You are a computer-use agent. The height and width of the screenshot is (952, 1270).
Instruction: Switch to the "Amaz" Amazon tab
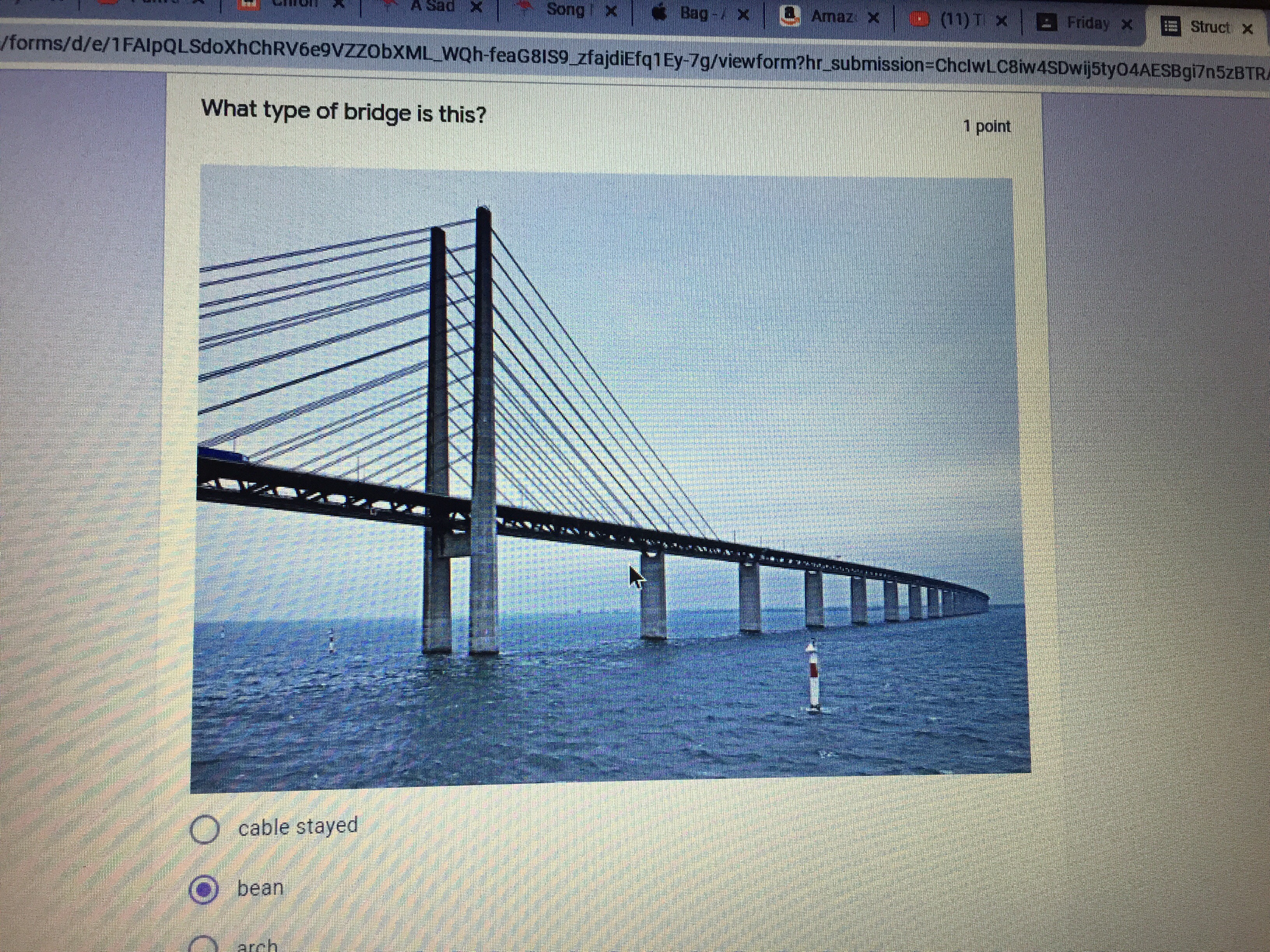coord(830,17)
